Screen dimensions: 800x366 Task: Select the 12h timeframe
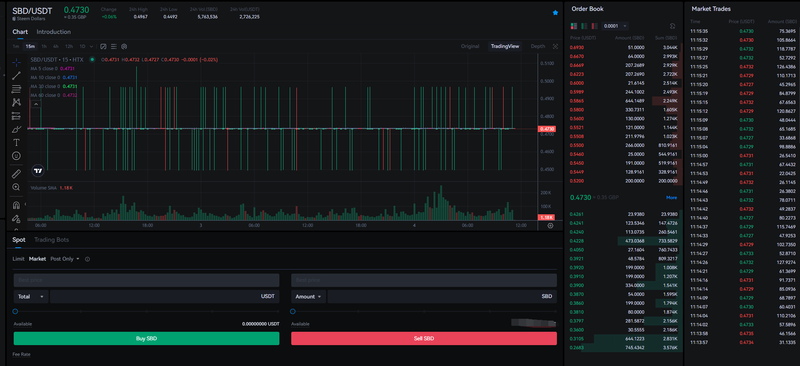pyautogui.click(x=68, y=46)
